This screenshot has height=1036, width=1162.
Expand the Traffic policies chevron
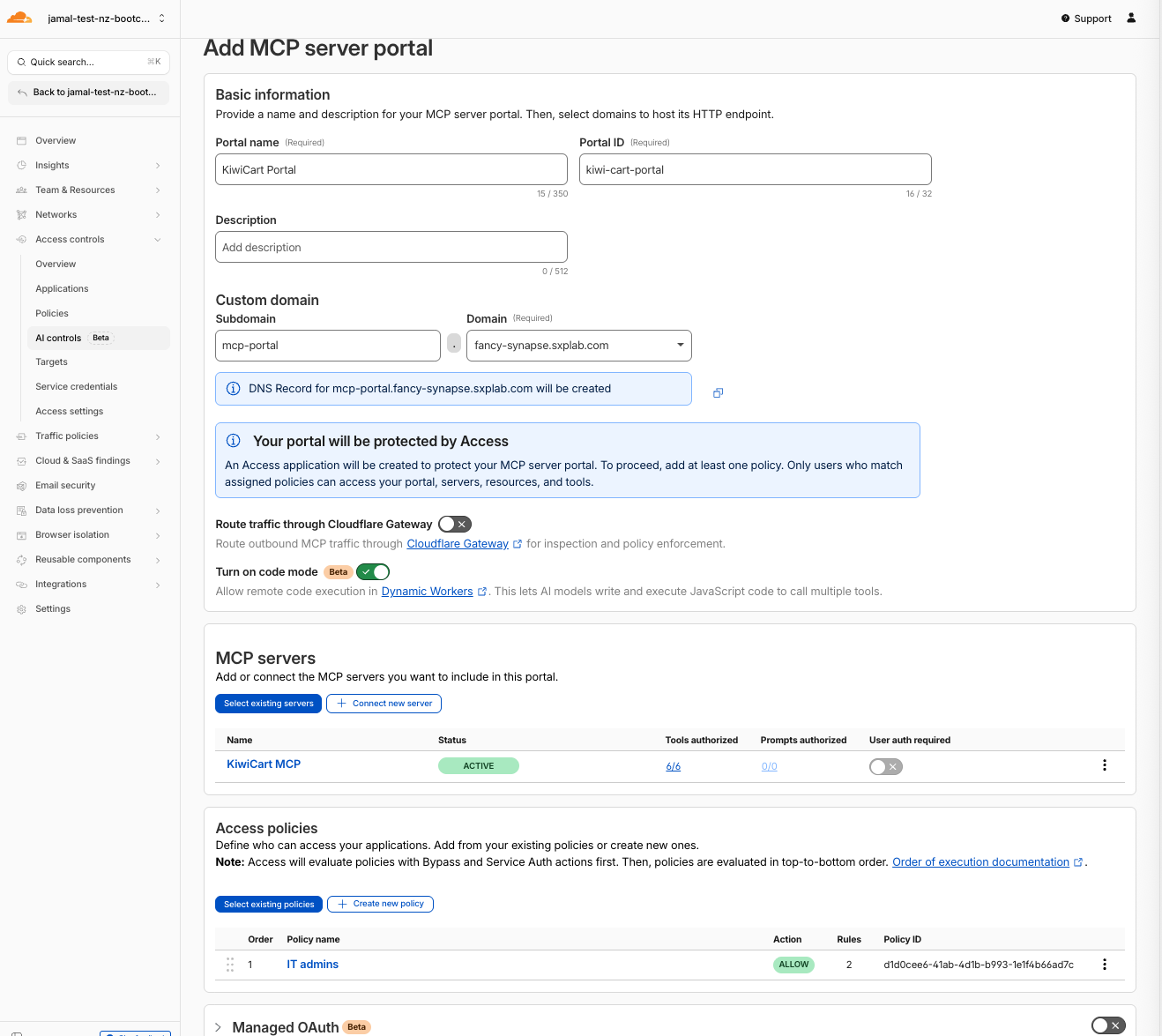tap(158, 436)
